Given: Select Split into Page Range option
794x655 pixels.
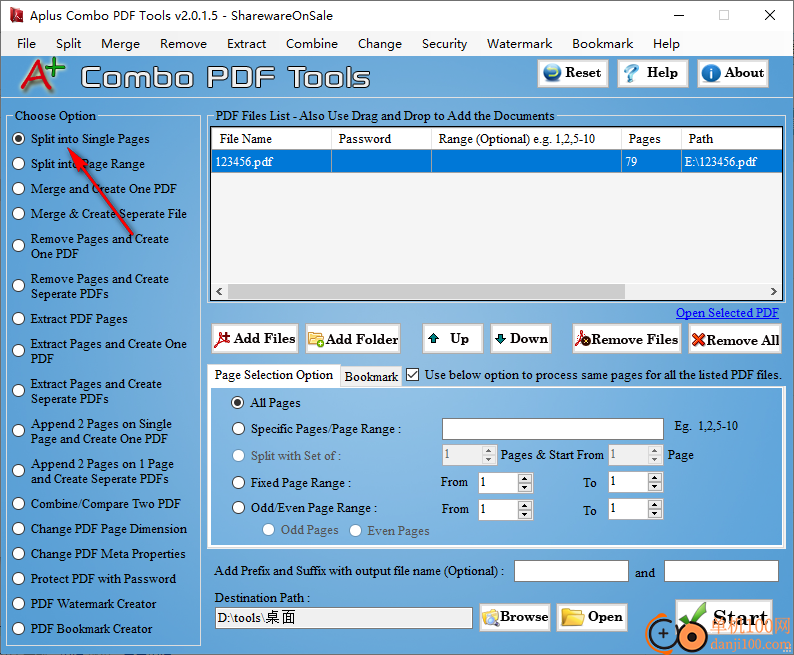Looking at the screenshot, I should [19, 163].
